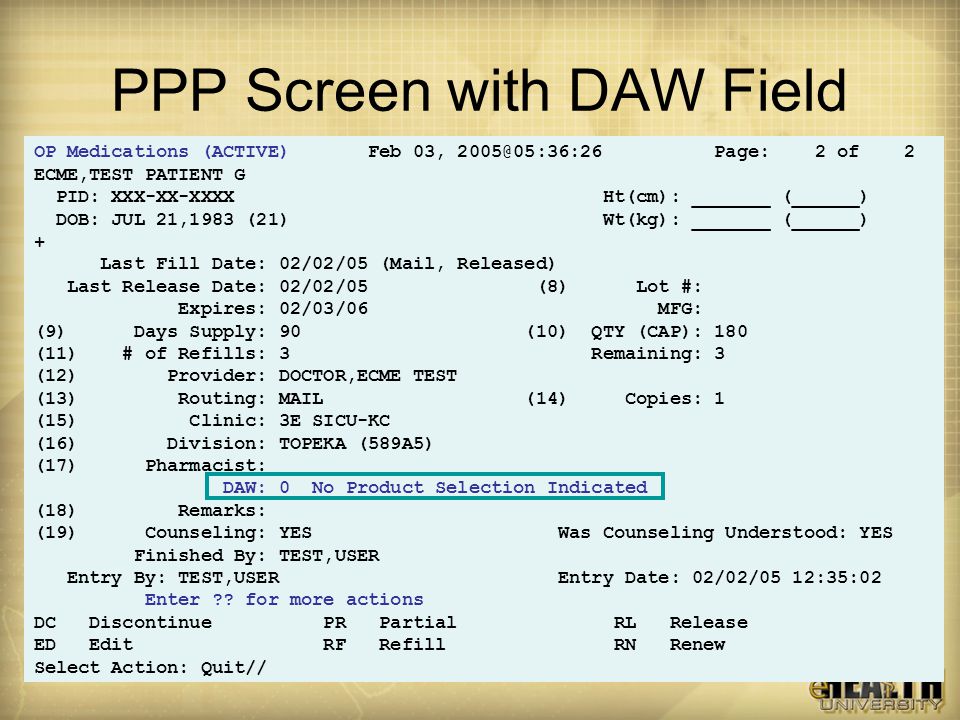Click the '(10)' field number
The width and height of the screenshot is (960, 720).
click(546, 331)
